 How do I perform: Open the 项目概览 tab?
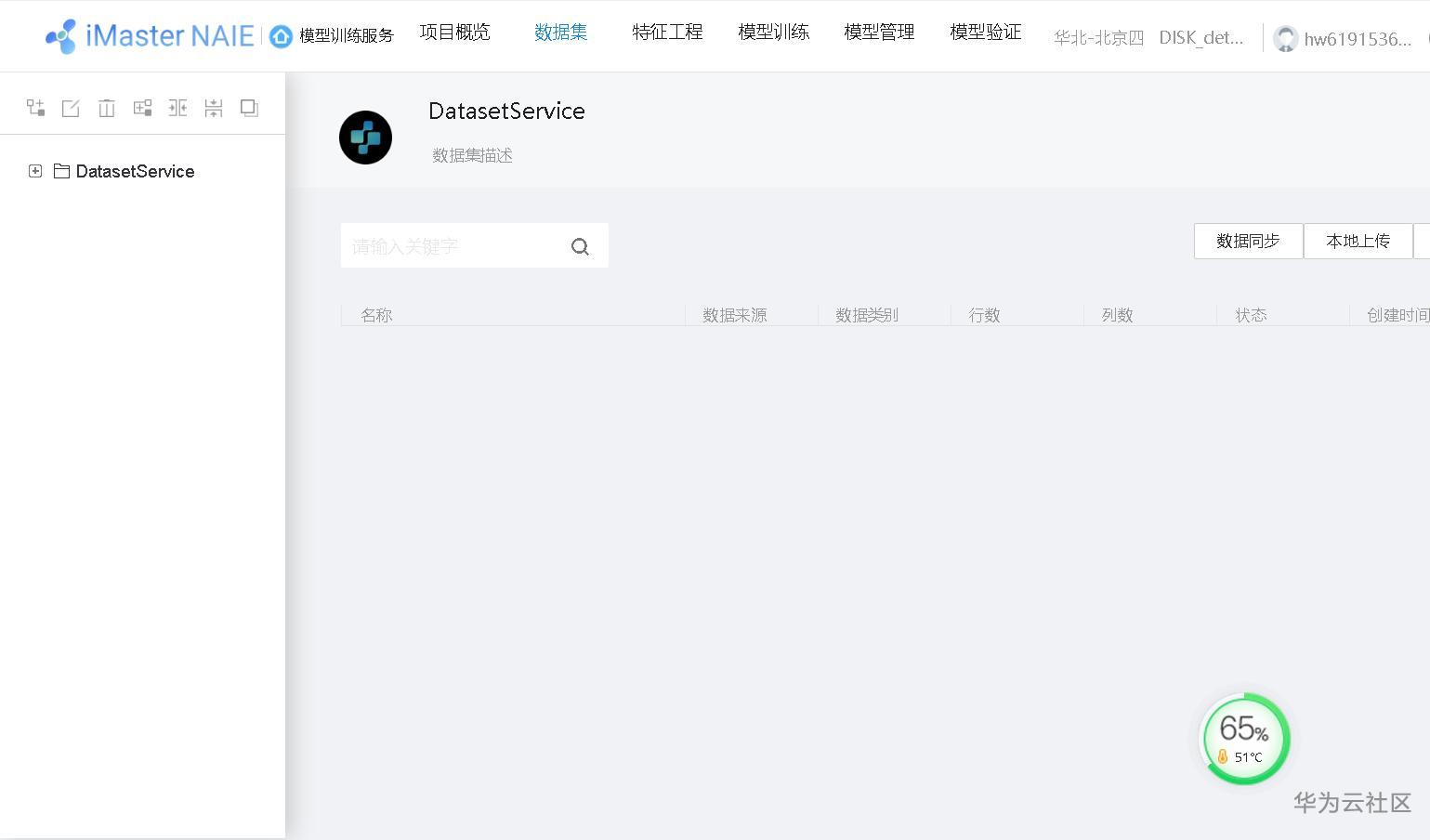click(x=454, y=33)
